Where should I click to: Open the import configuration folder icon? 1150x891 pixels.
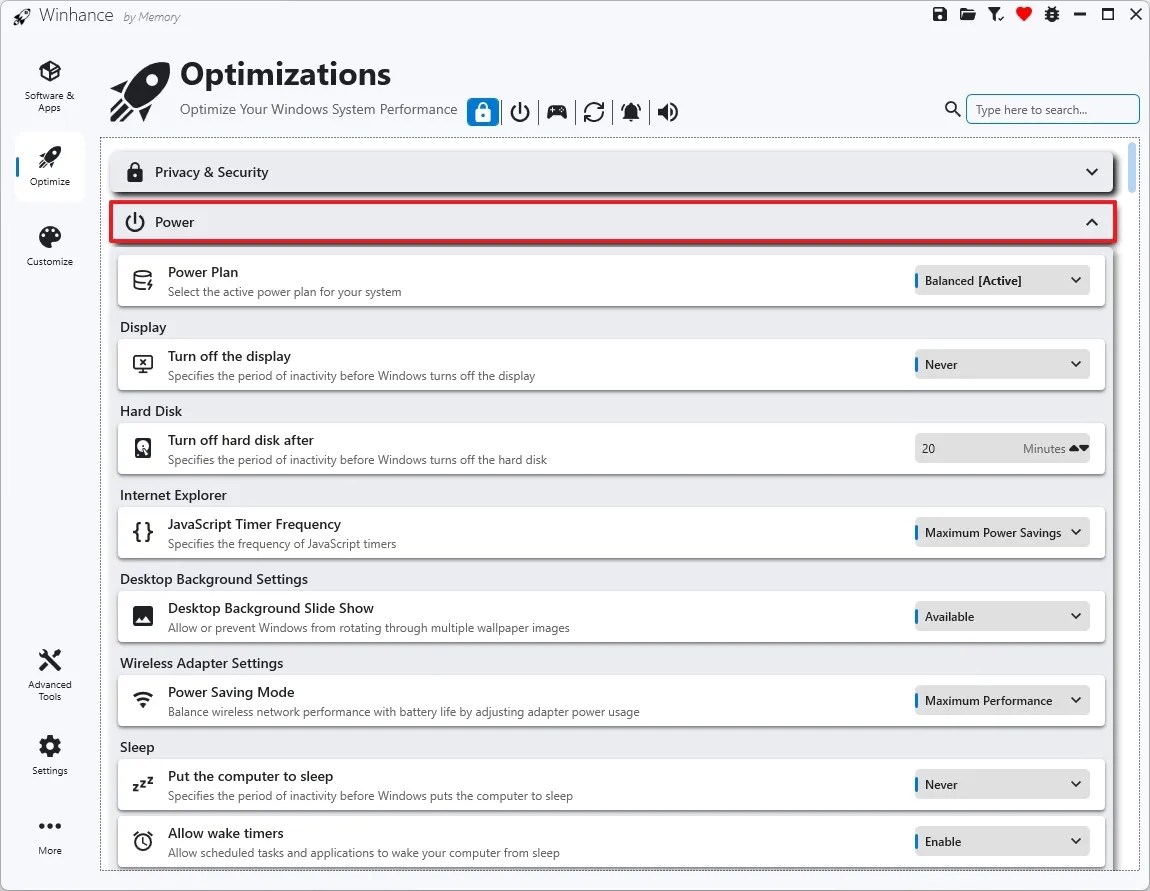(967, 15)
